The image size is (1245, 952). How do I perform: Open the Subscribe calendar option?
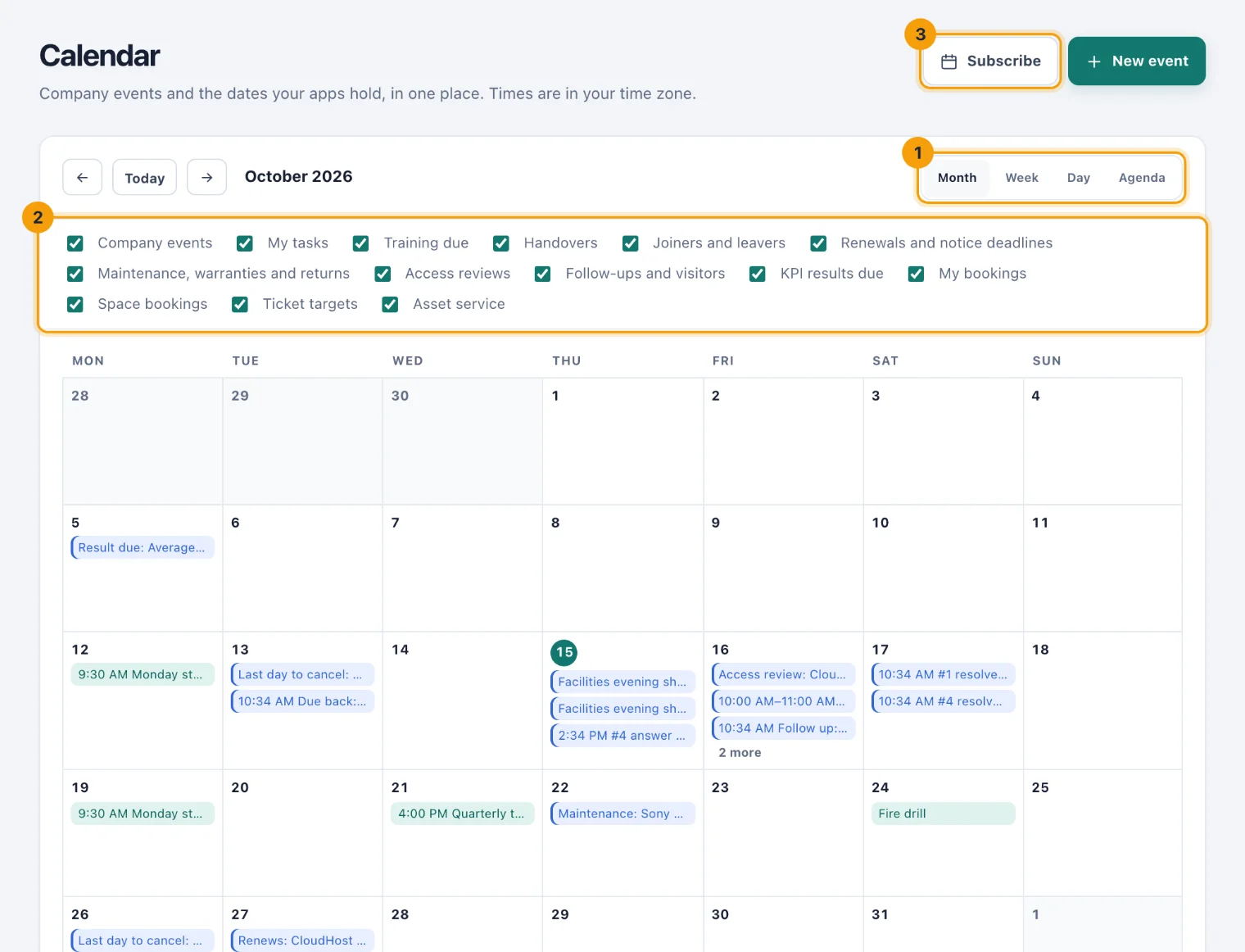tap(990, 61)
